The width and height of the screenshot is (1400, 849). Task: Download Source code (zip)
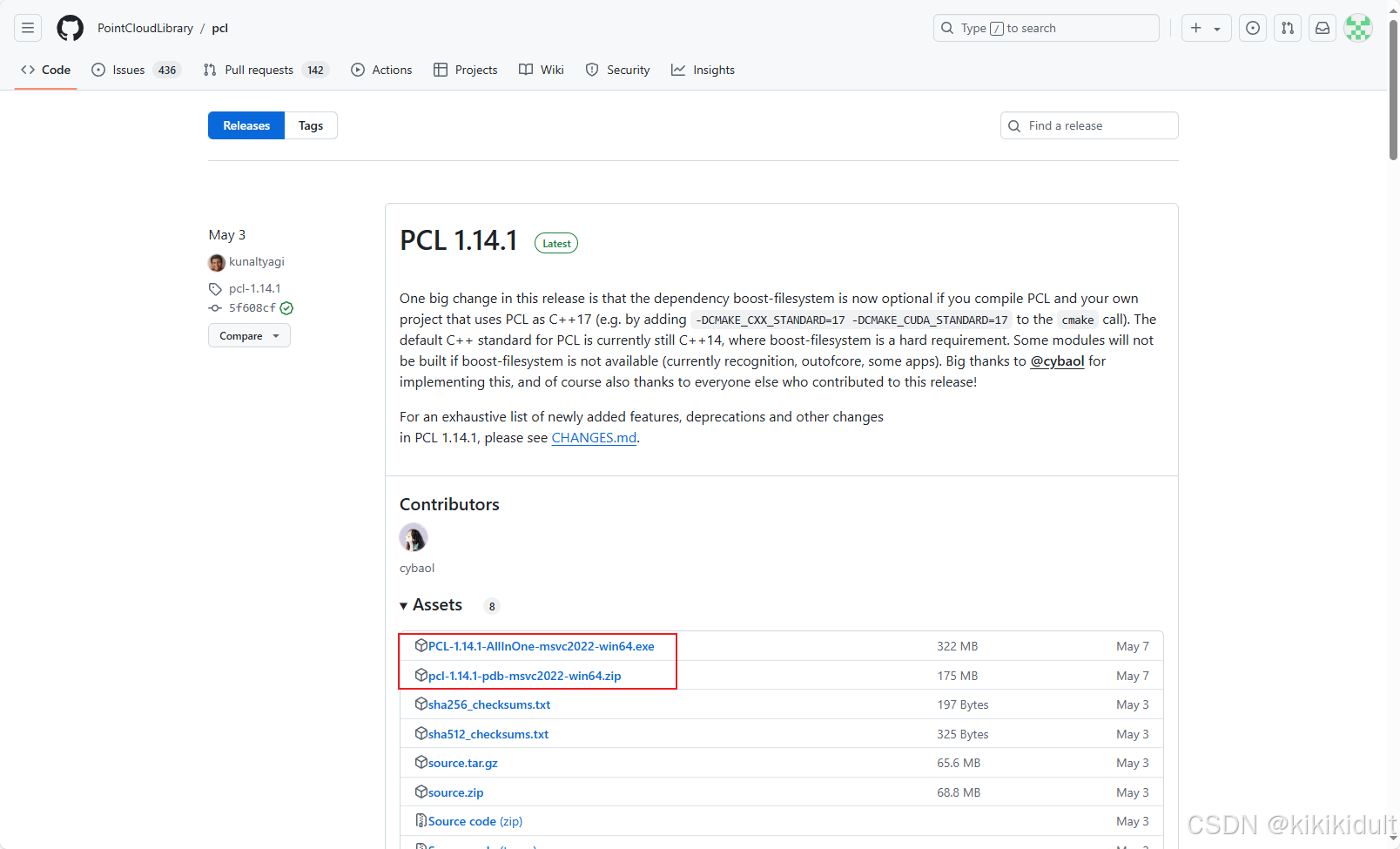click(x=475, y=821)
